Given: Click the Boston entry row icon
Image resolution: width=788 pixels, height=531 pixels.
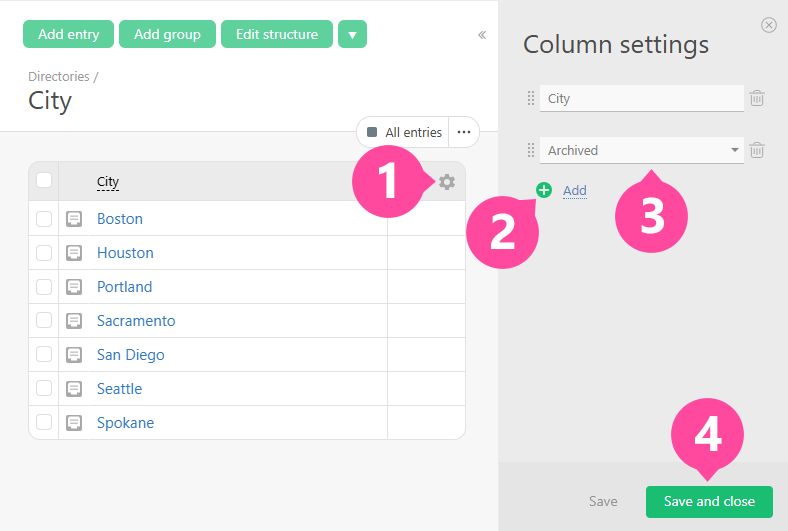Looking at the screenshot, I should coord(74,219).
